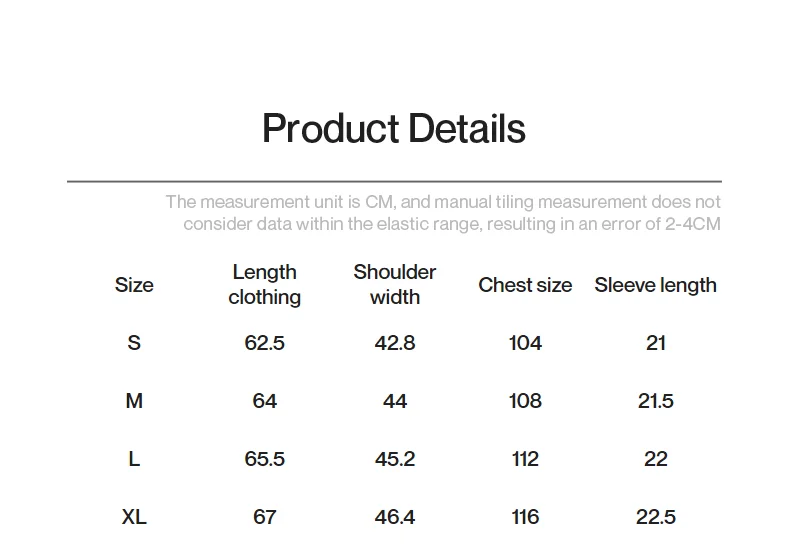Select the 46.4 shoulder width value

click(395, 517)
